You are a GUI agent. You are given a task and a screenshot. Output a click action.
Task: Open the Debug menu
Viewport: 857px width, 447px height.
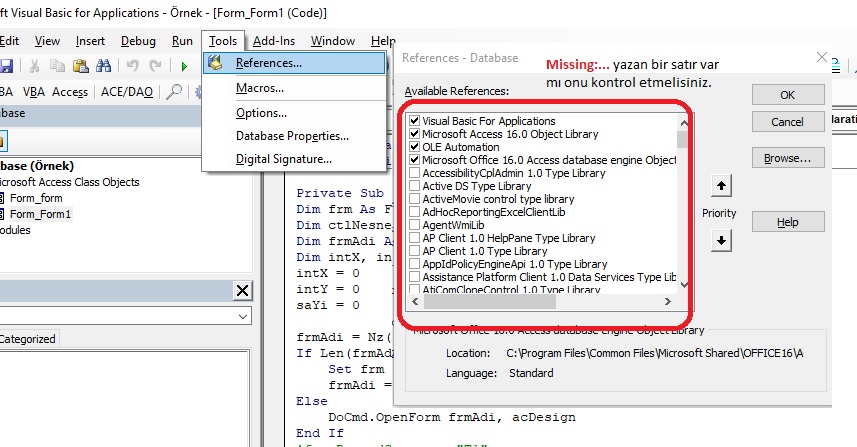(x=138, y=41)
